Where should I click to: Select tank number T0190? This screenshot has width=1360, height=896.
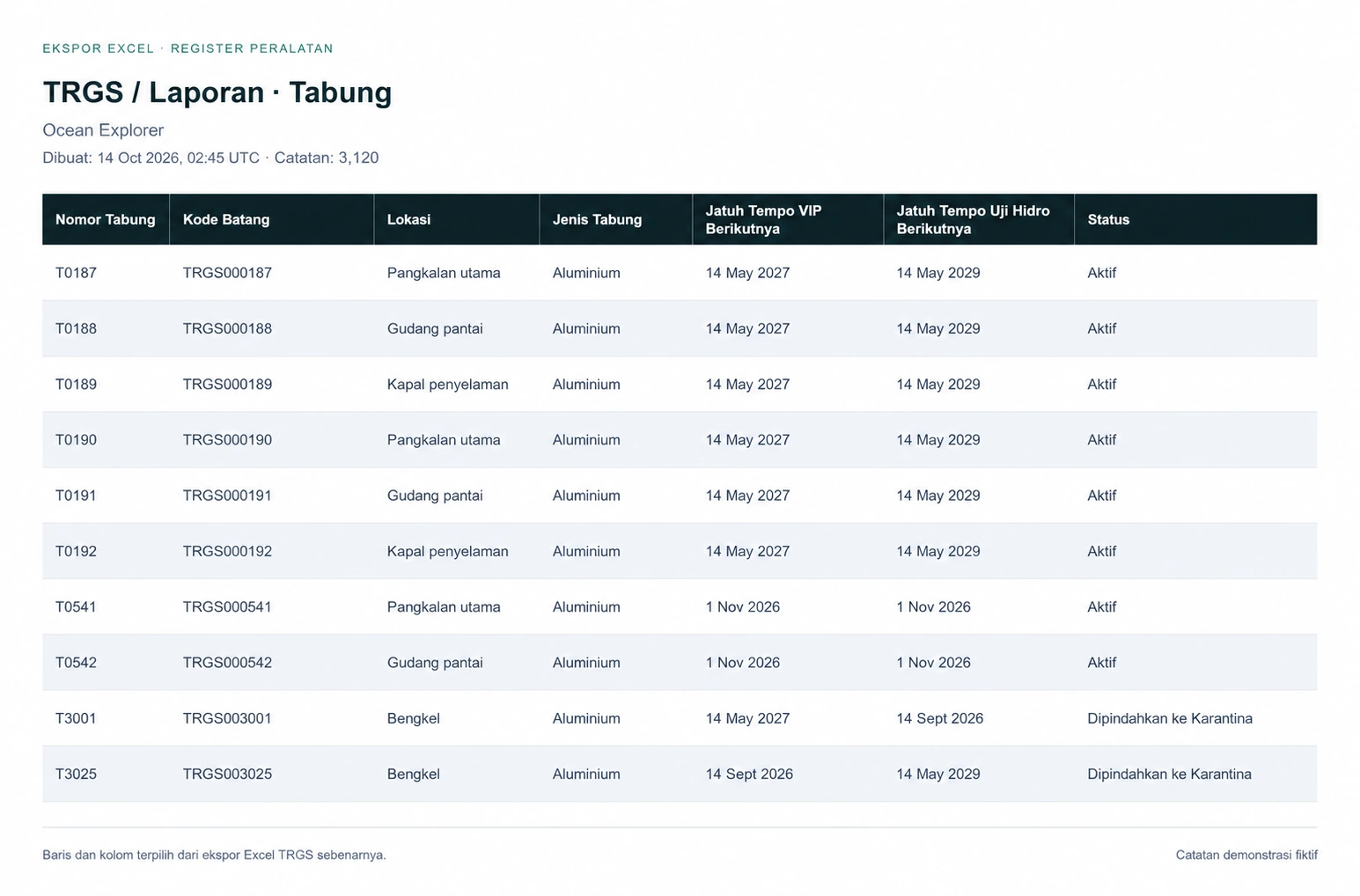(76, 439)
